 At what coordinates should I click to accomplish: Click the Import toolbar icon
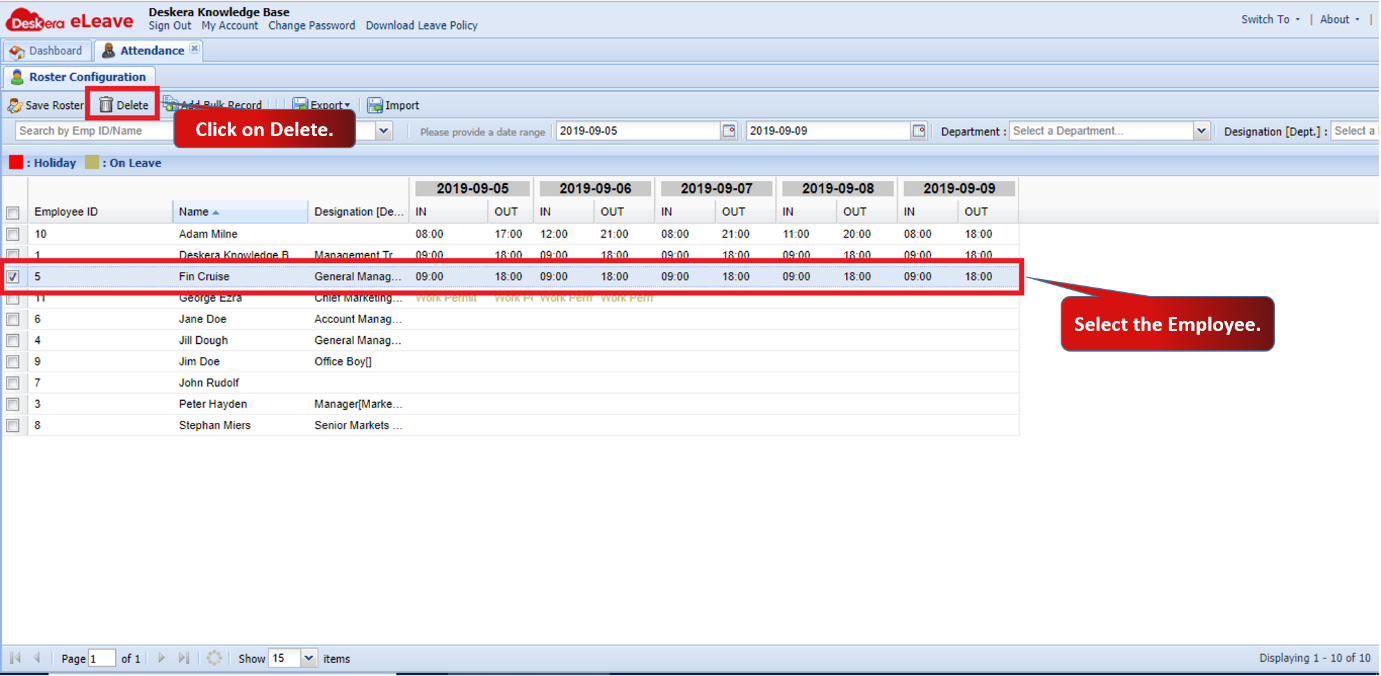coord(375,105)
